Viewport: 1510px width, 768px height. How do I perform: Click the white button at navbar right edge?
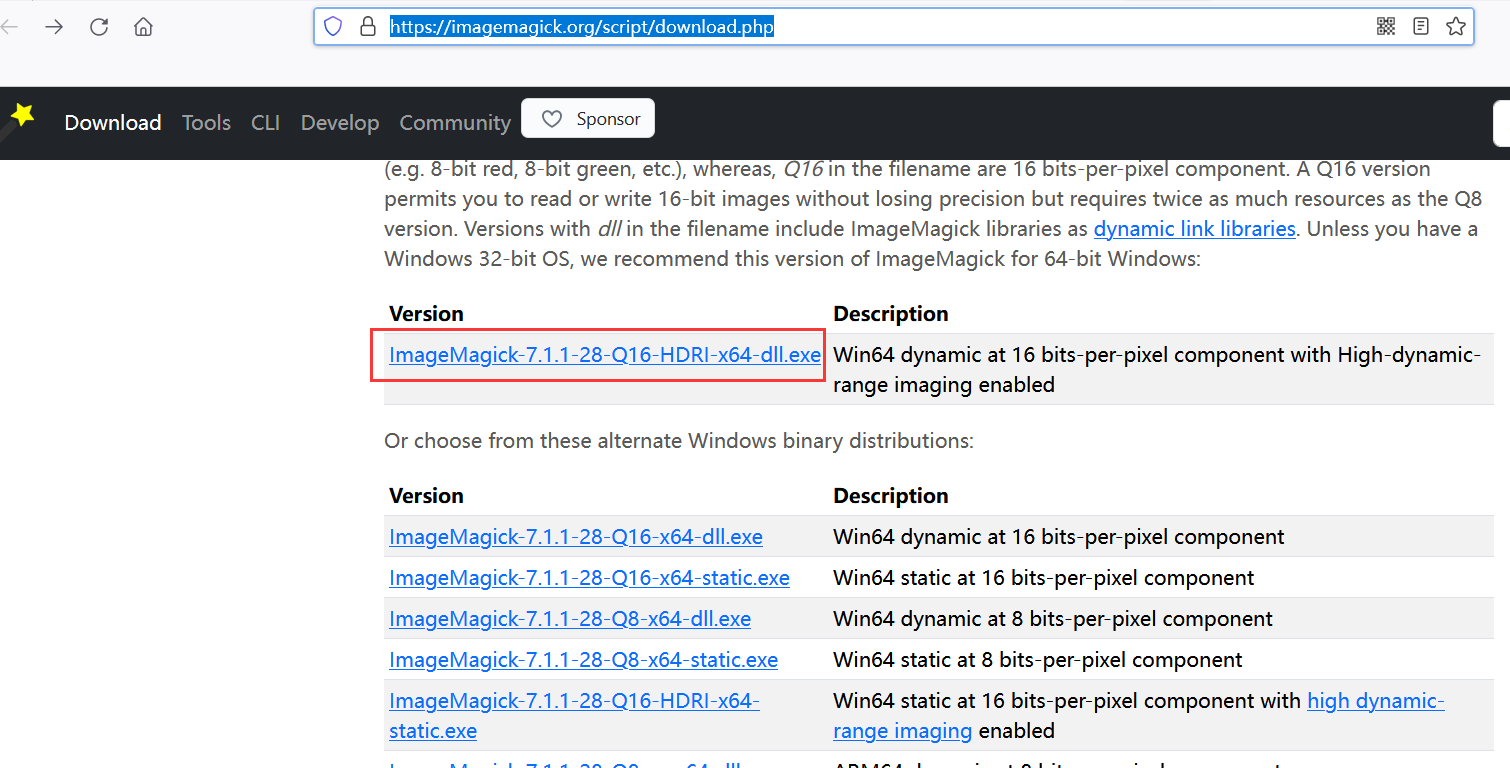point(1501,123)
